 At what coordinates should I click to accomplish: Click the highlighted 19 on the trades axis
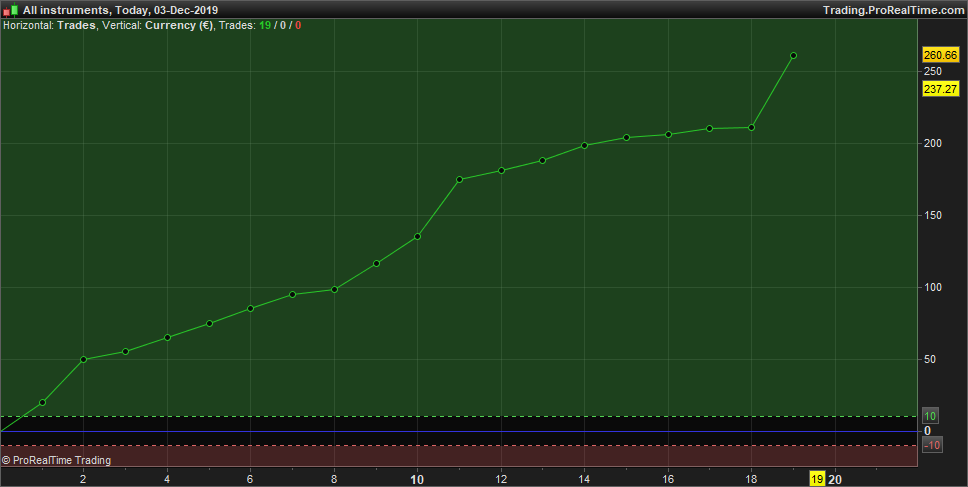[x=817, y=479]
